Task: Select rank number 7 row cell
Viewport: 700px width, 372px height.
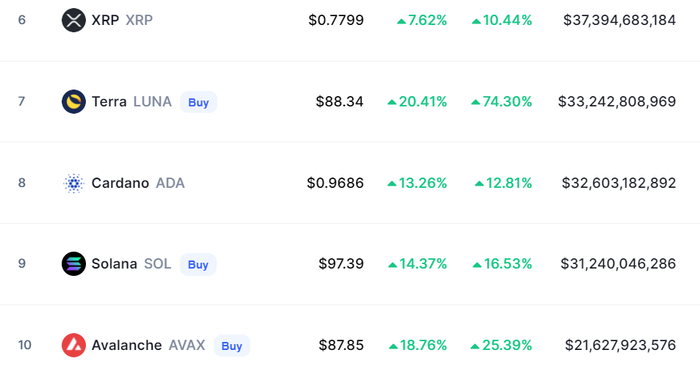Action: point(21,101)
